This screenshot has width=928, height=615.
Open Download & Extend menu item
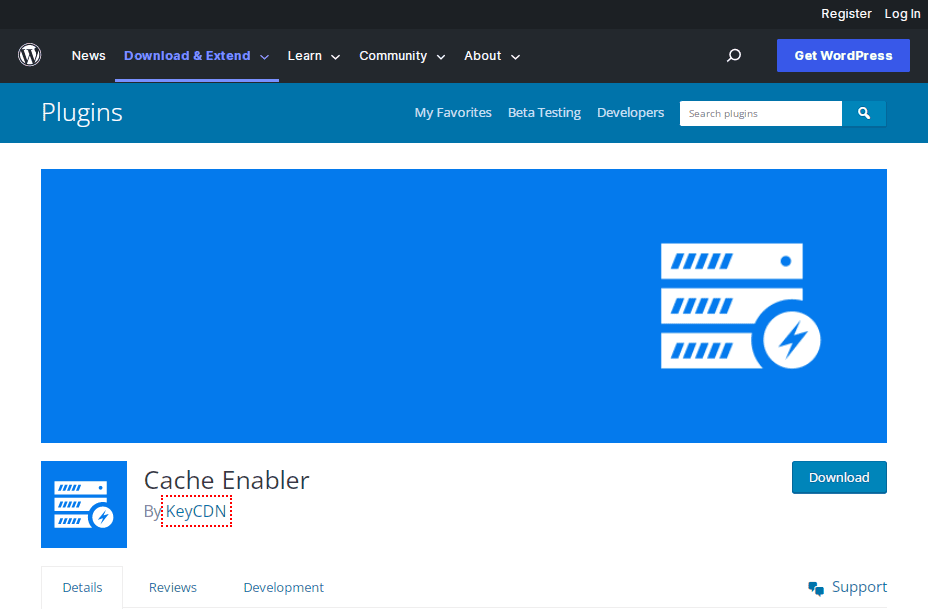point(187,56)
